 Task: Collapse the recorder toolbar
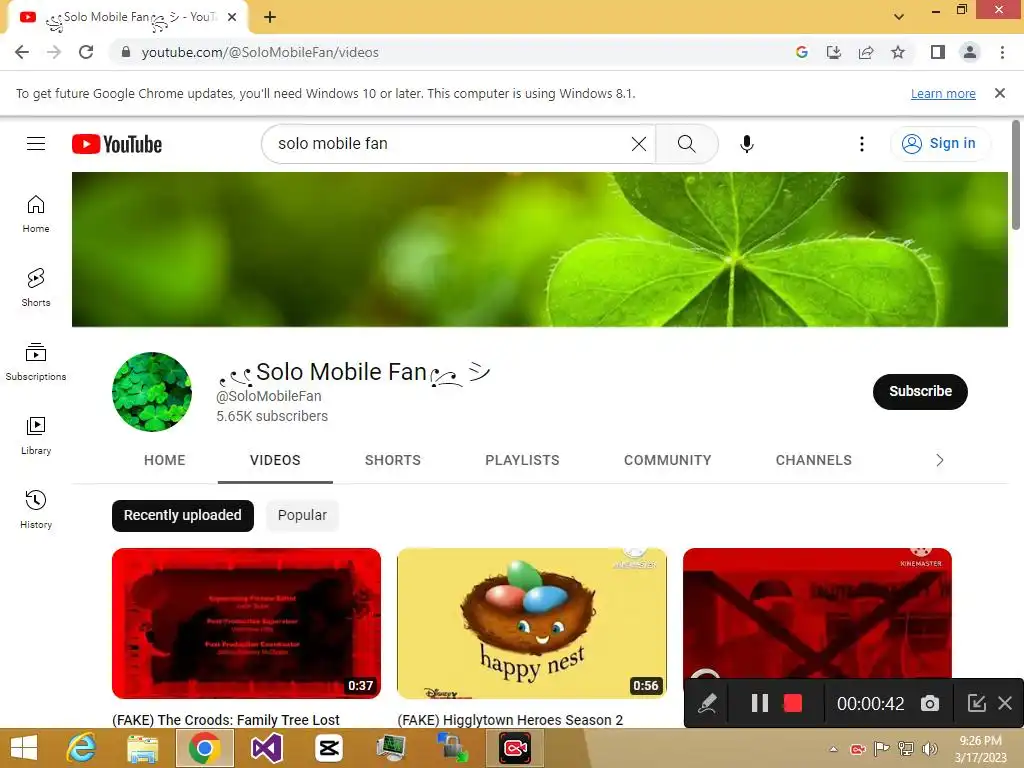(x=976, y=703)
